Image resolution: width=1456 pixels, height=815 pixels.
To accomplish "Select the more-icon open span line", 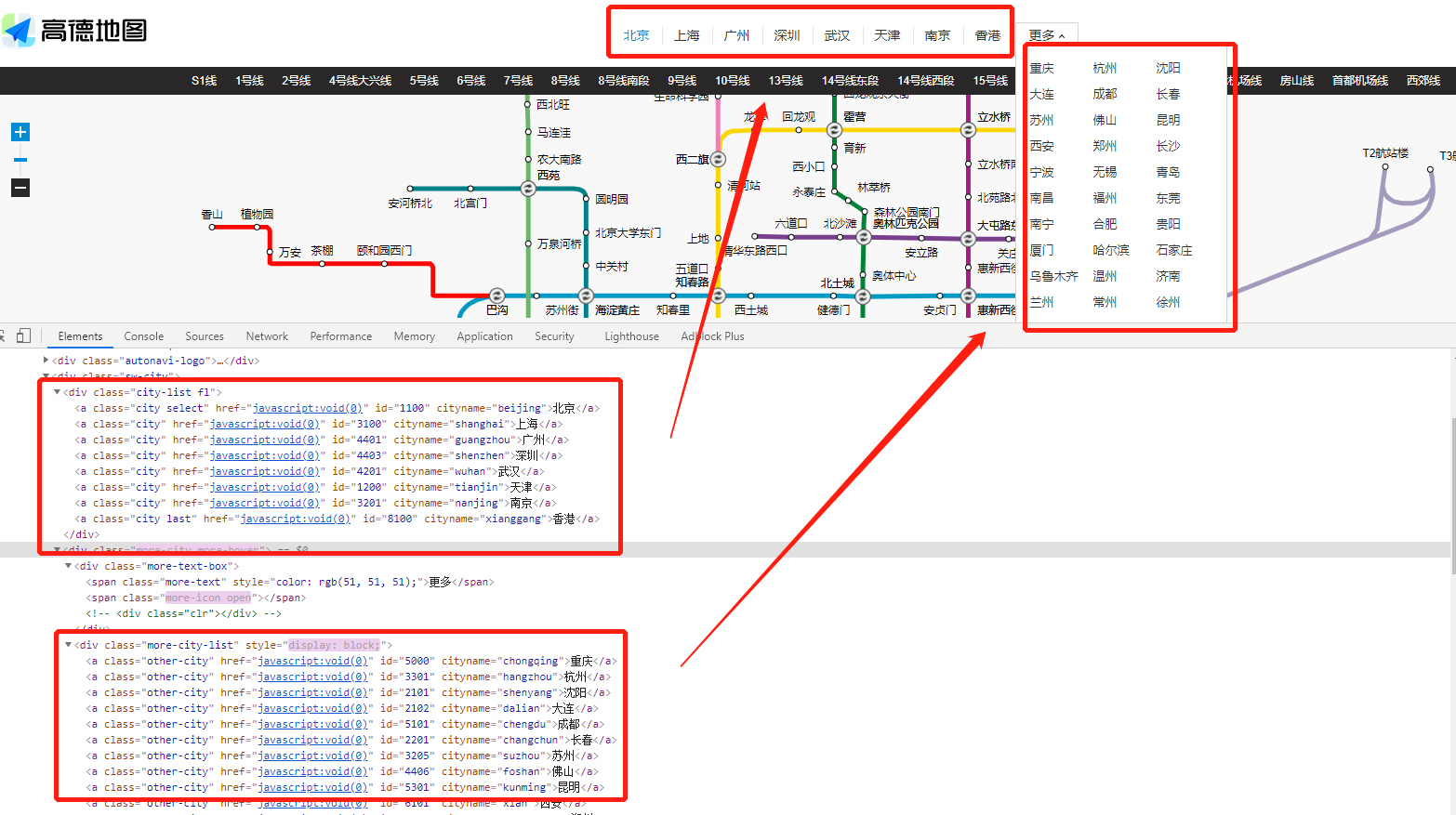I will click(x=195, y=598).
